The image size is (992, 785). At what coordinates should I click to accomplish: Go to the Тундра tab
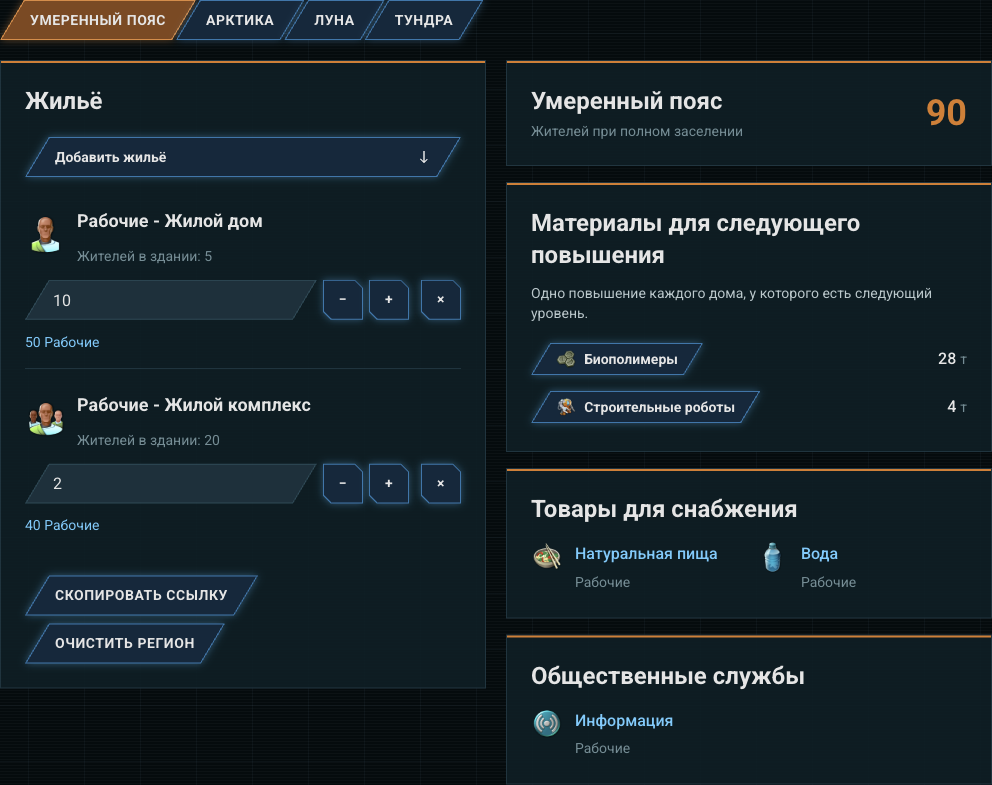coord(423,20)
